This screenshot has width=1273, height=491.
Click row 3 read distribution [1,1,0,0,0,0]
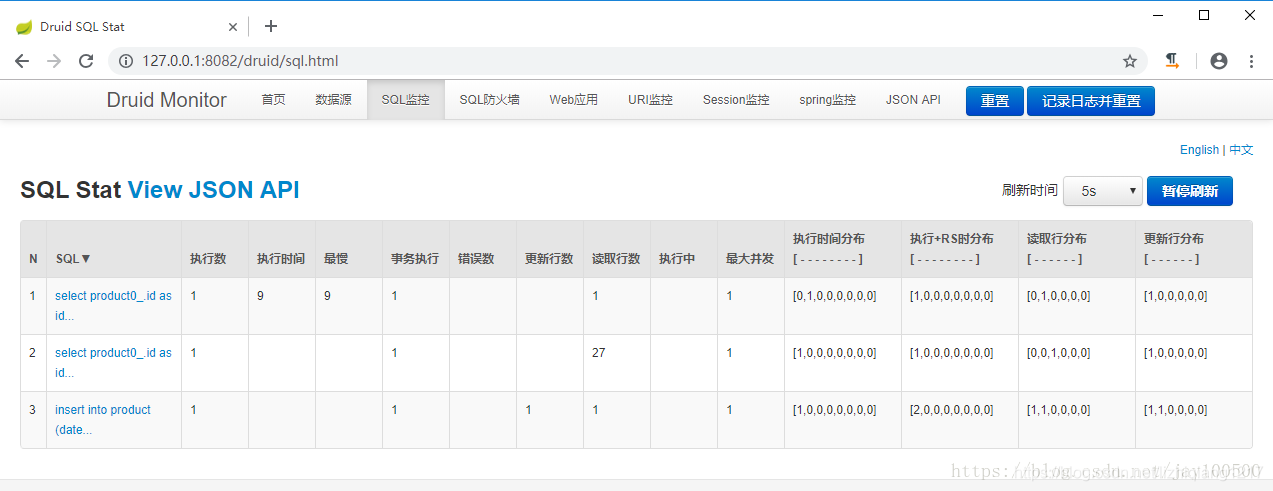(1058, 410)
